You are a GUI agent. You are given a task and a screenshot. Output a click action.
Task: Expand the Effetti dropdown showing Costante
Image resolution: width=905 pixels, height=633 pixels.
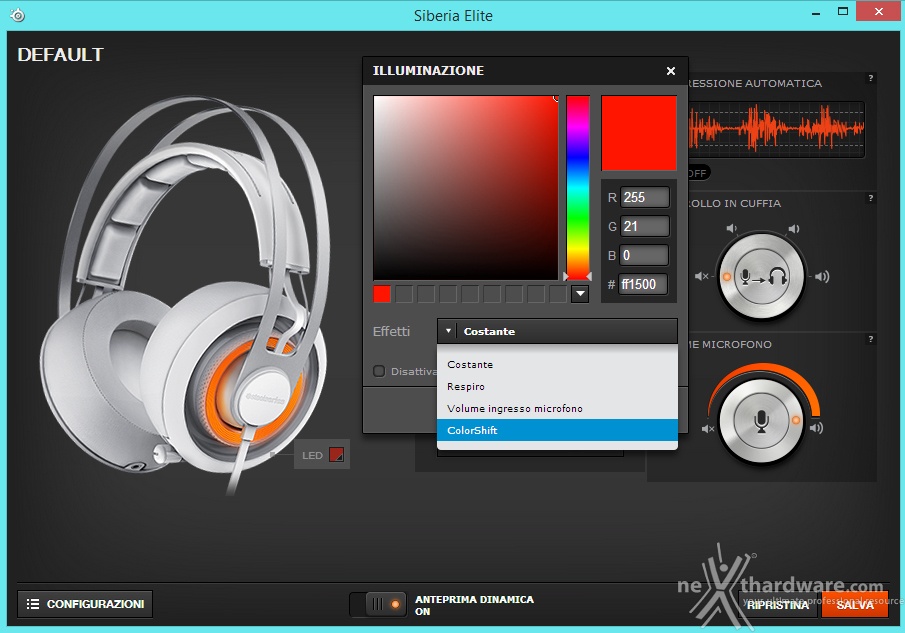click(x=557, y=331)
